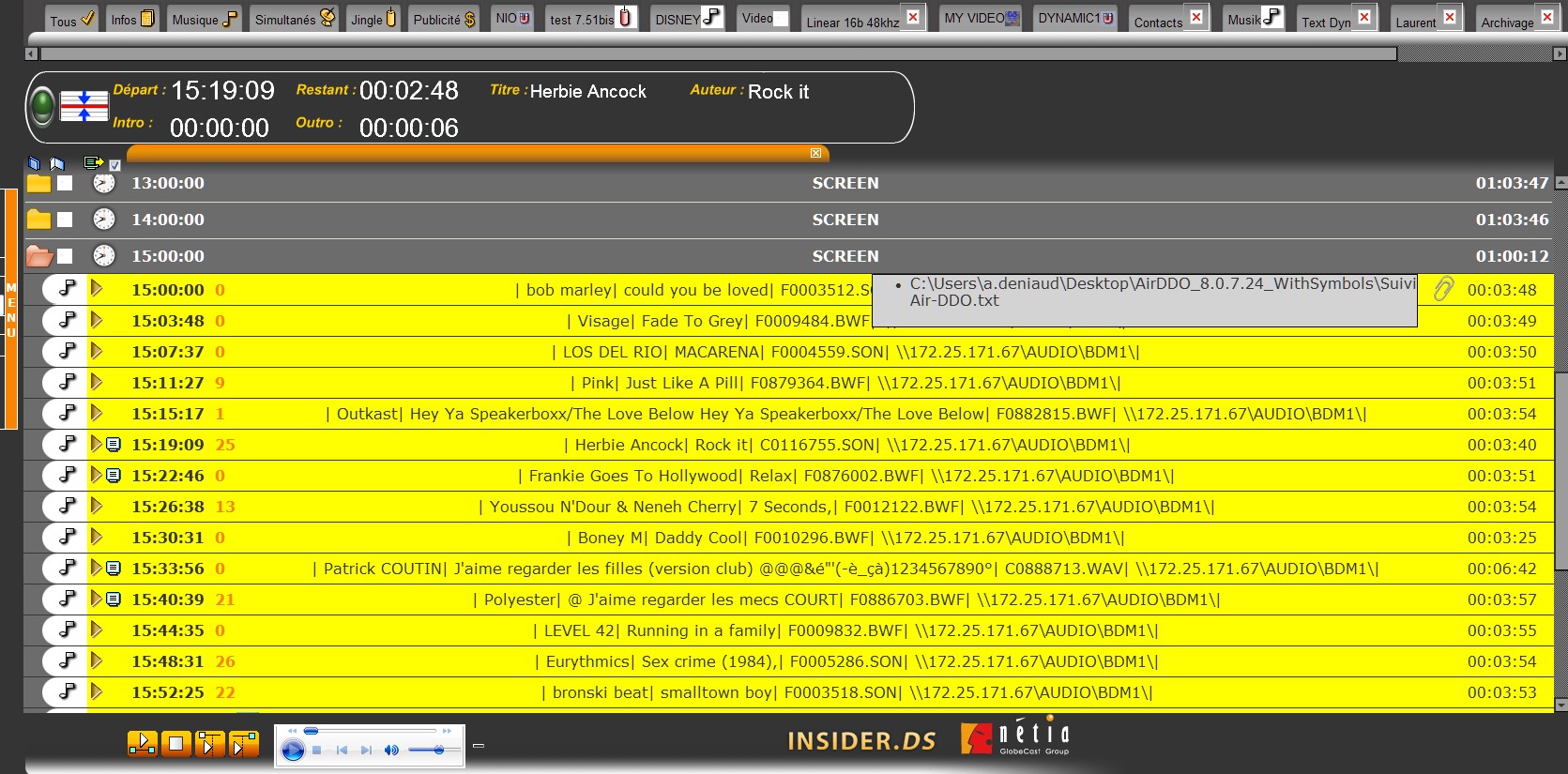The image size is (1568, 774).
Task: Collapse the open 15:00:00 screen folder
Action: [38, 256]
